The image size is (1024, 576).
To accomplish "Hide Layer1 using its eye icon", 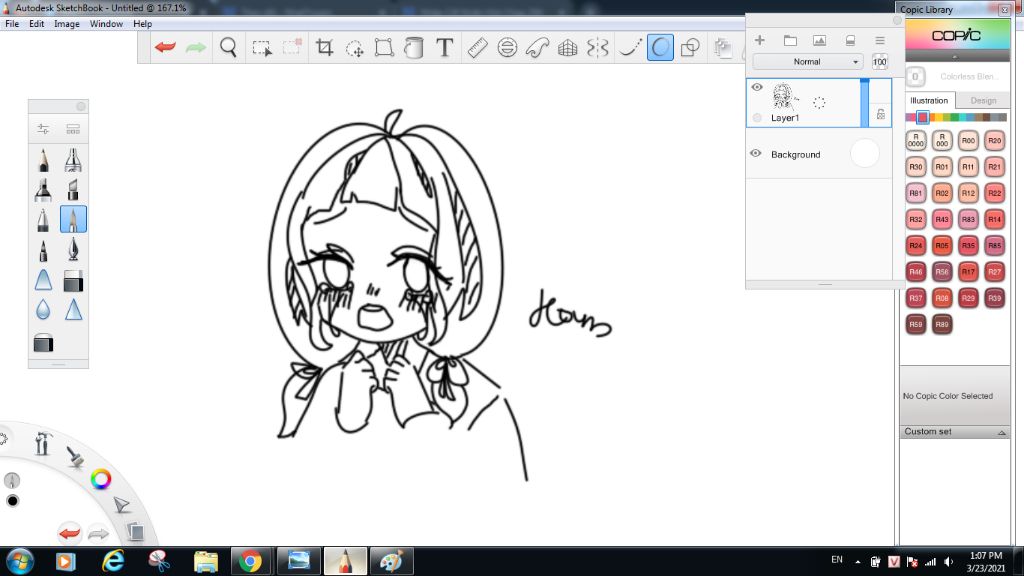I will pos(757,87).
